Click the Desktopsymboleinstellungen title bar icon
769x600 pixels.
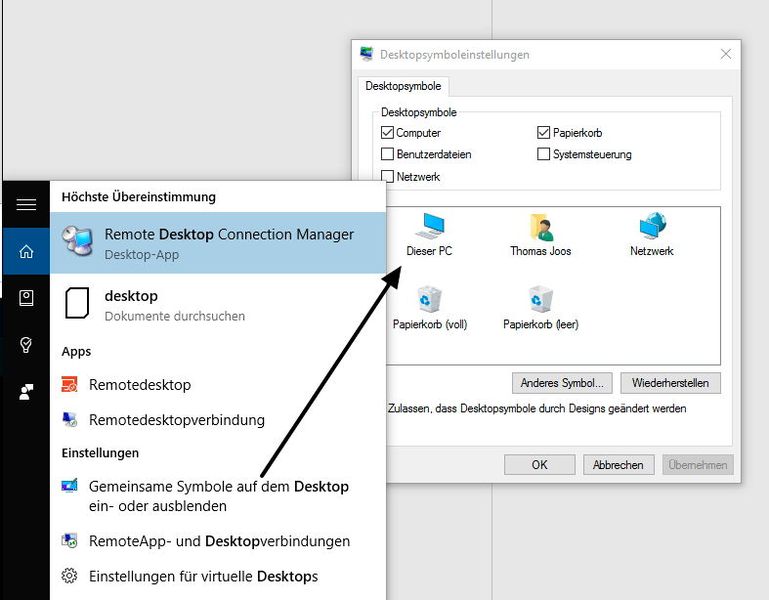366,54
